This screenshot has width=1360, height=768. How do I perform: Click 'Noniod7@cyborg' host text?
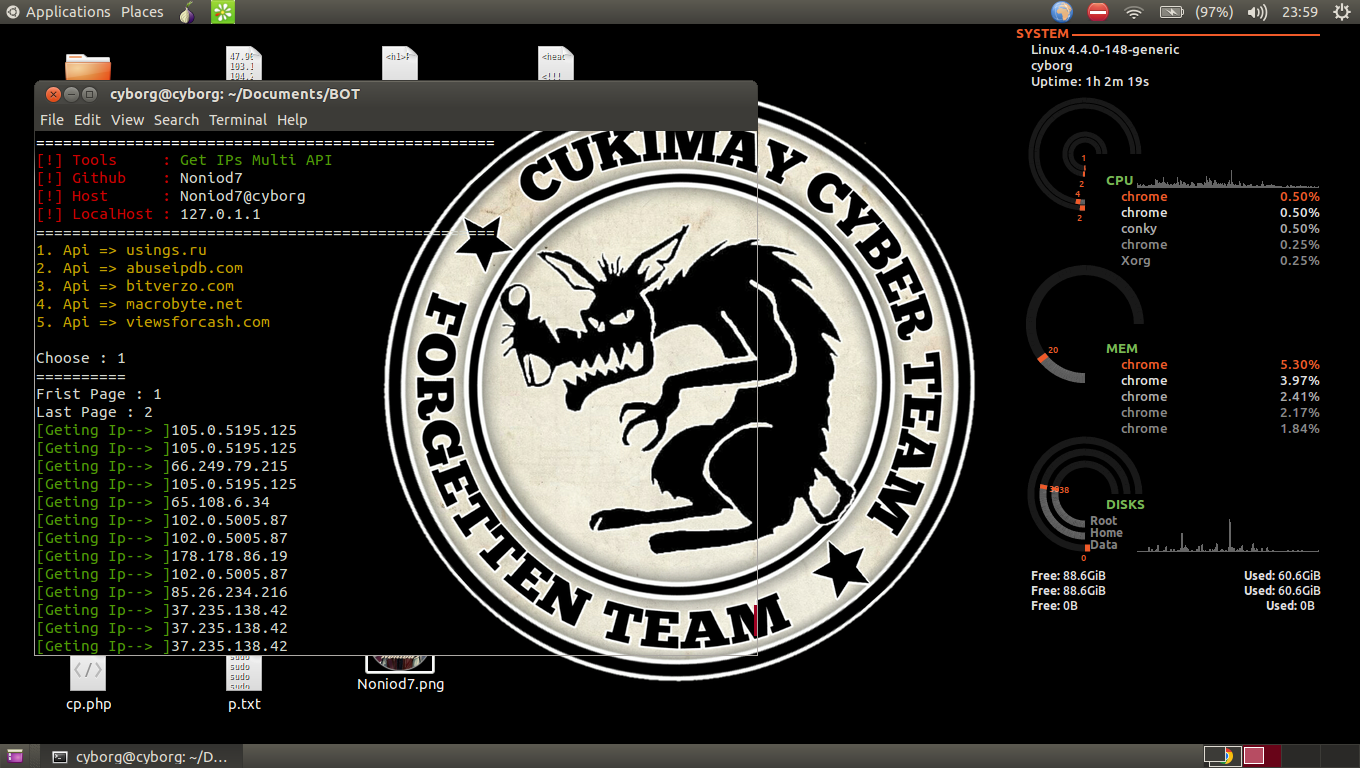243,196
